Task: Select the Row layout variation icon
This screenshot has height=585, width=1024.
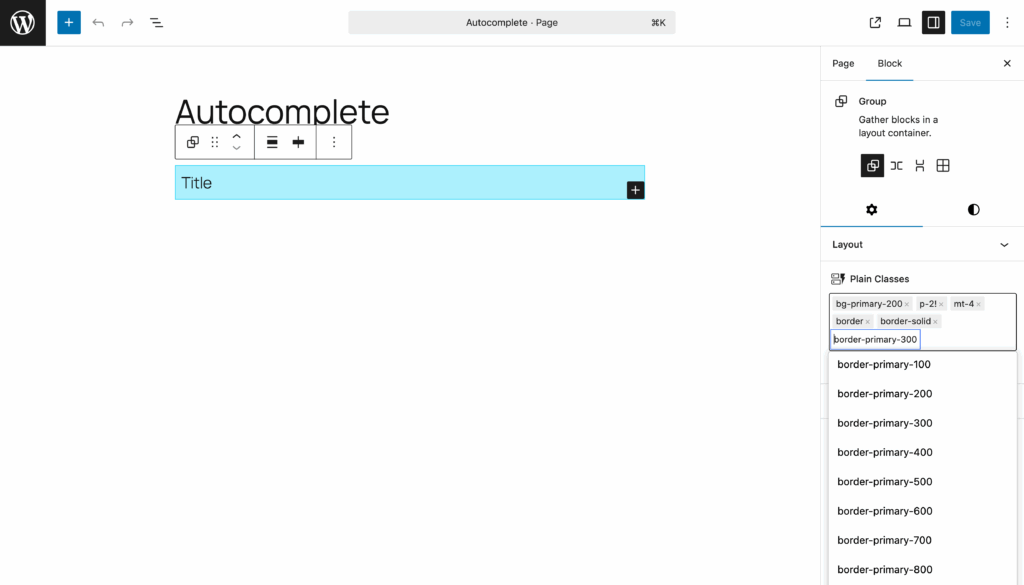Action: 896,166
